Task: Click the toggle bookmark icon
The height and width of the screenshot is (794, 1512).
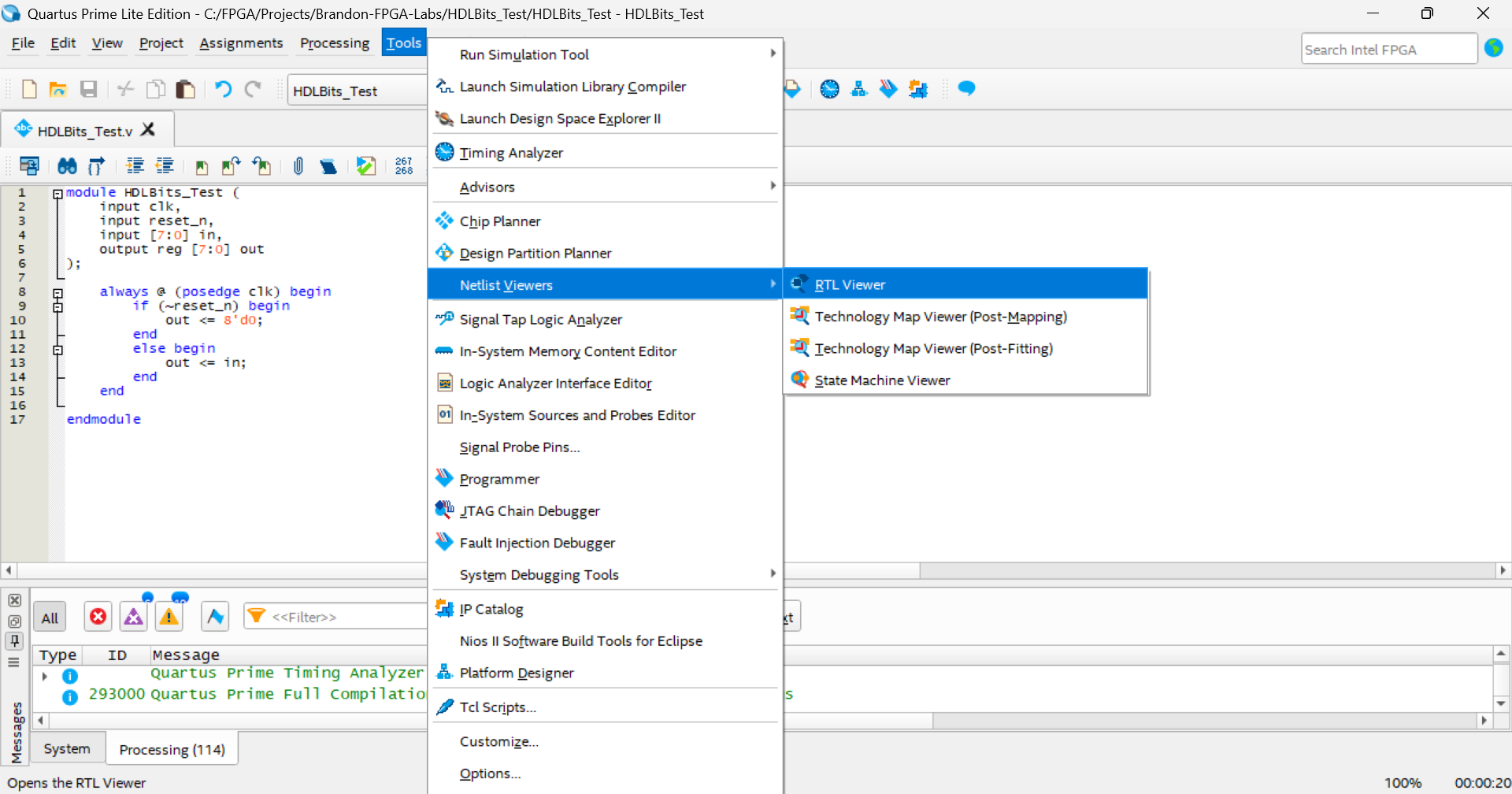Action: (202, 166)
